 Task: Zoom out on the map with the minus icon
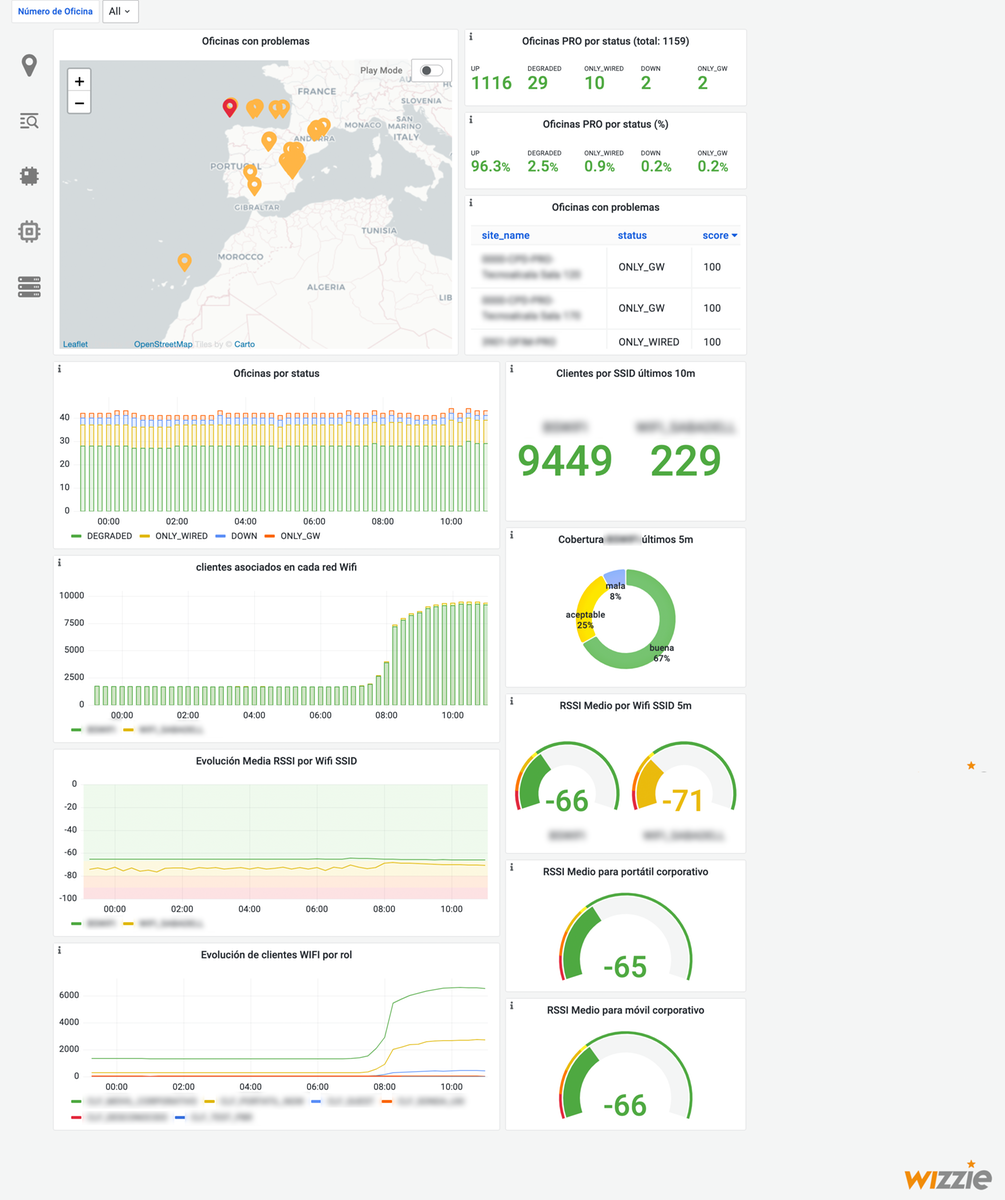coord(79,101)
